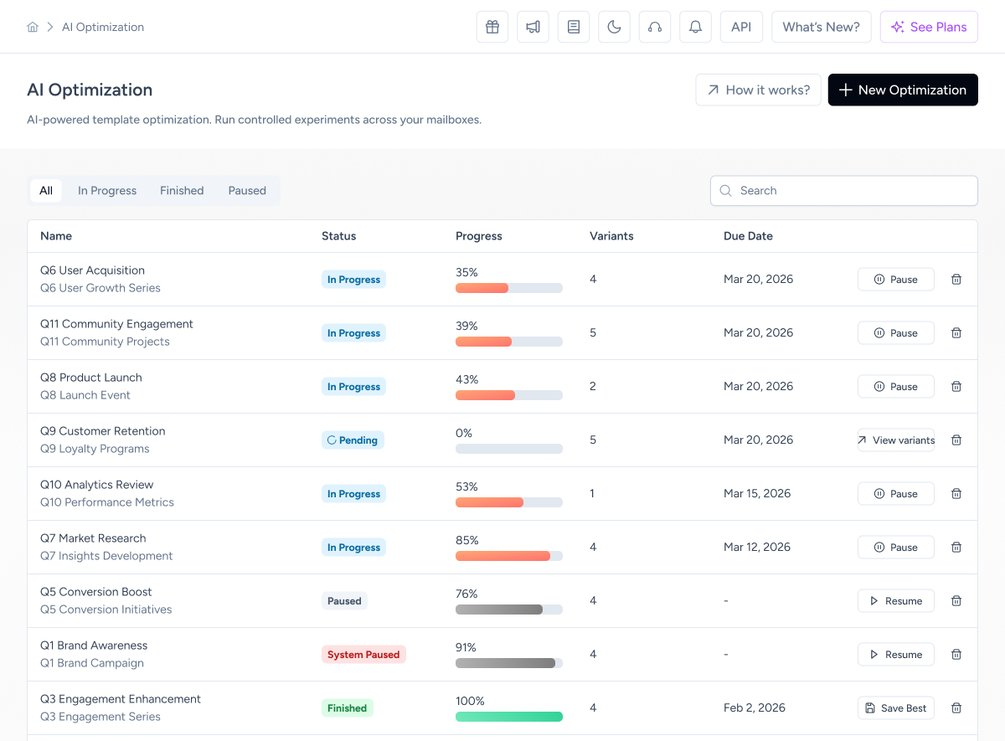Open the document notes icon
This screenshot has height=741, width=1005.
tap(574, 27)
